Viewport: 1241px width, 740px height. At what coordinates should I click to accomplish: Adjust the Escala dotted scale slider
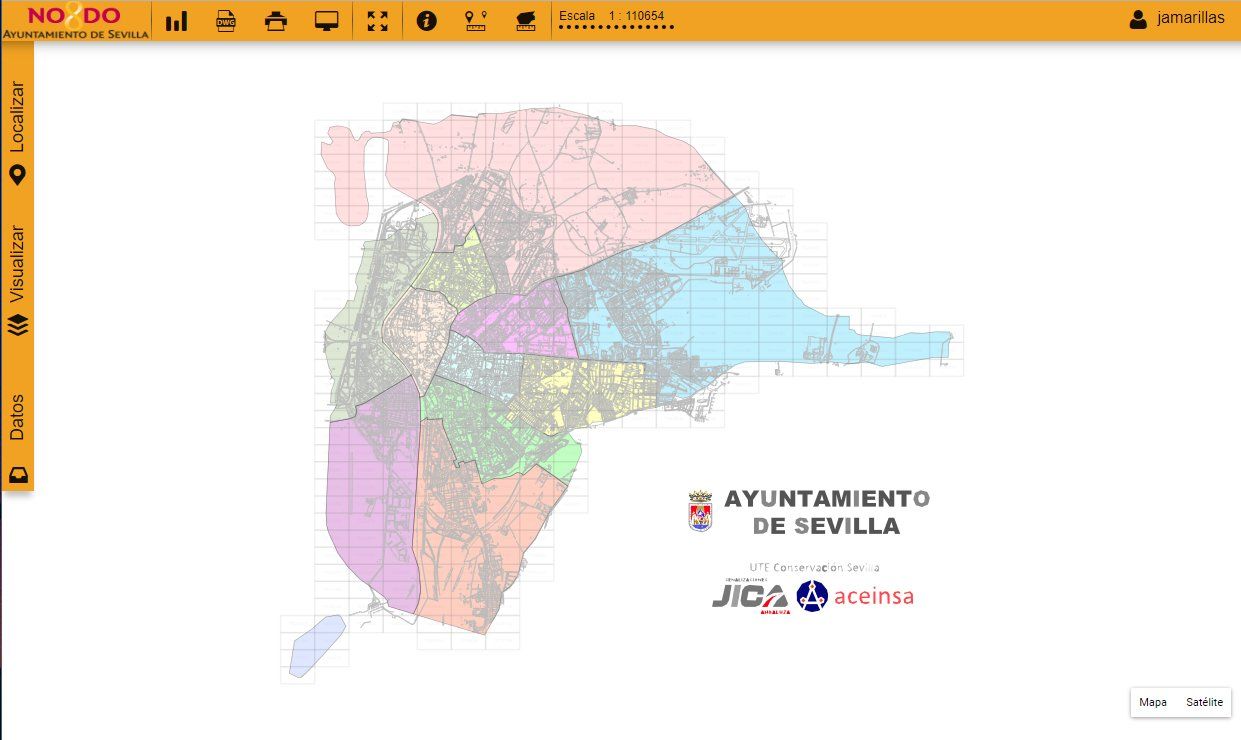click(x=616, y=28)
